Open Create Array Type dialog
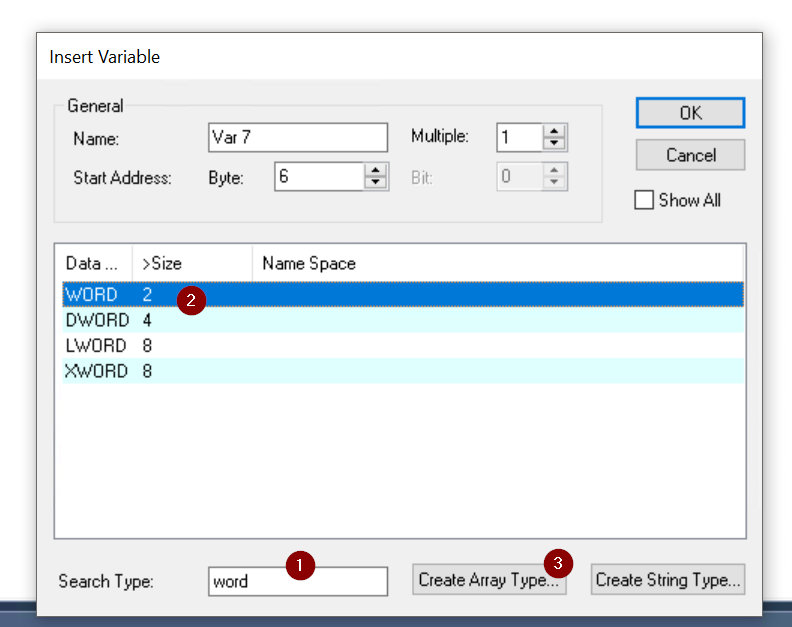Image resolution: width=792 pixels, height=627 pixels. coord(489,580)
